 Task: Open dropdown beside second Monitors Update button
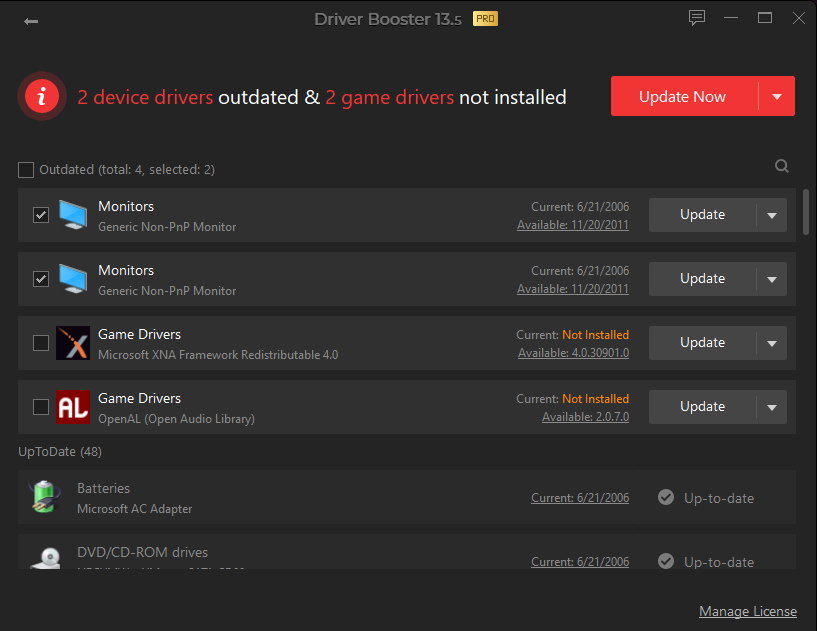pyautogui.click(x=772, y=279)
